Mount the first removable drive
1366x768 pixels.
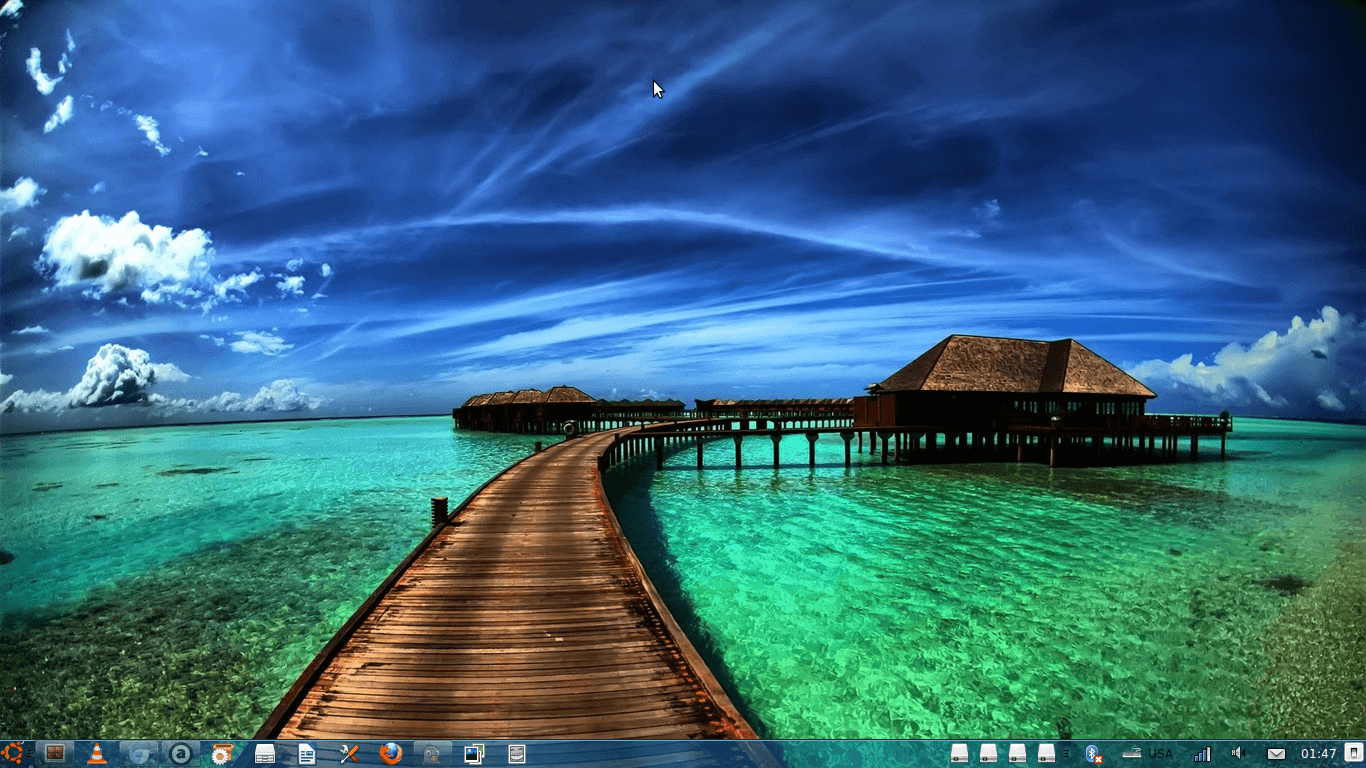[x=957, y=754]
